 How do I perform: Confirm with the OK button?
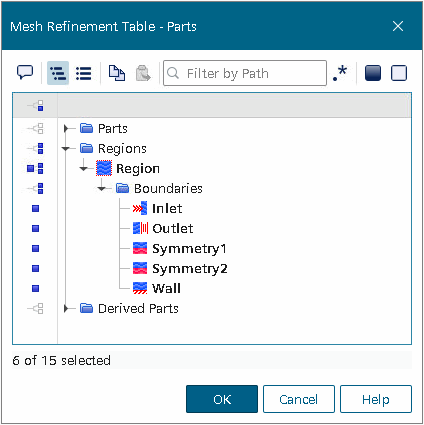222,399
